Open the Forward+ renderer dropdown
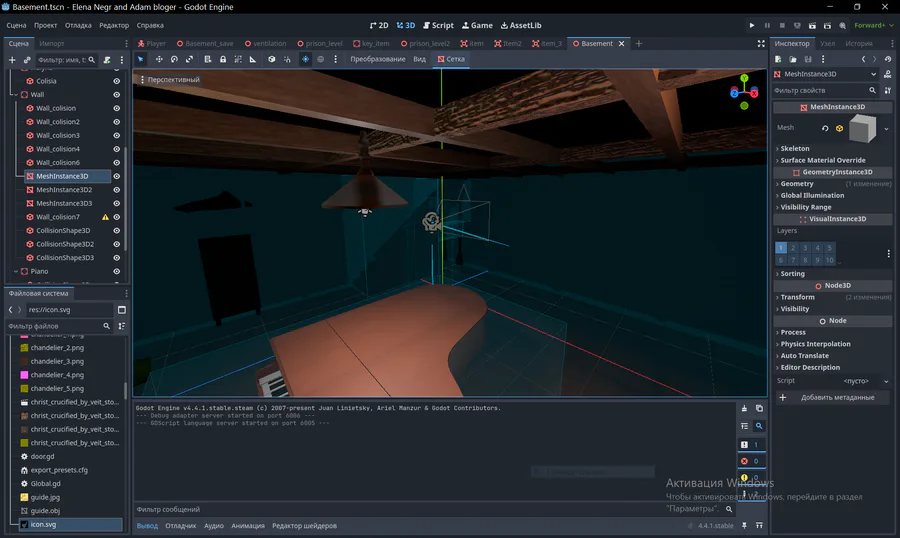 point(874,25)
